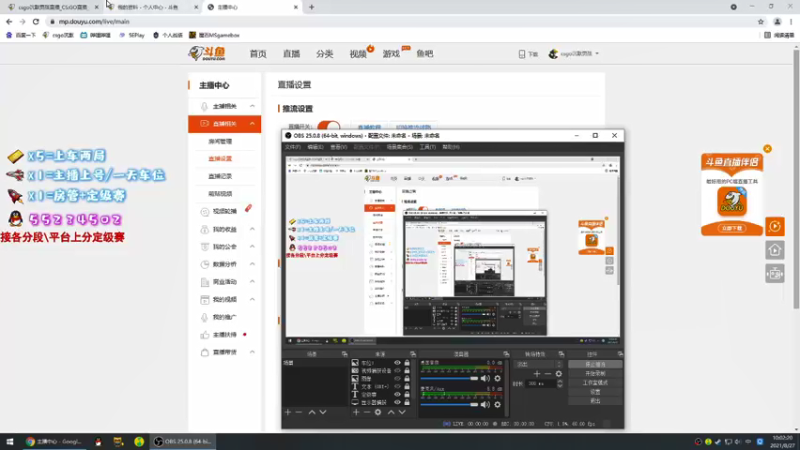The image size is (800, 450).
Task: Move the scene up with the arrow
Action: (x=312, y=412)
